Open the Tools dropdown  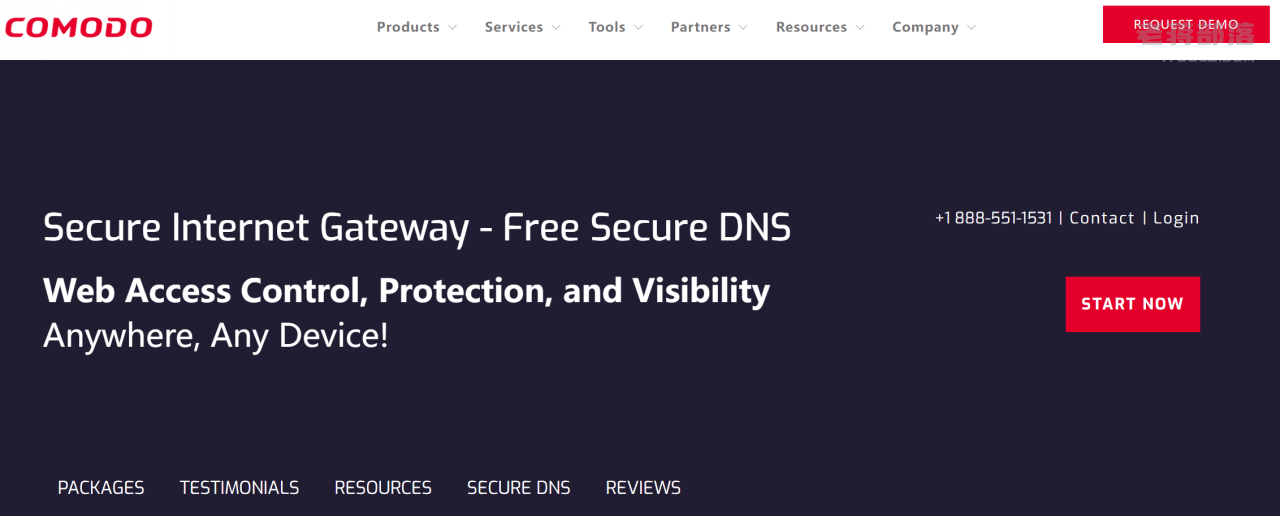(x=615, y=27)
